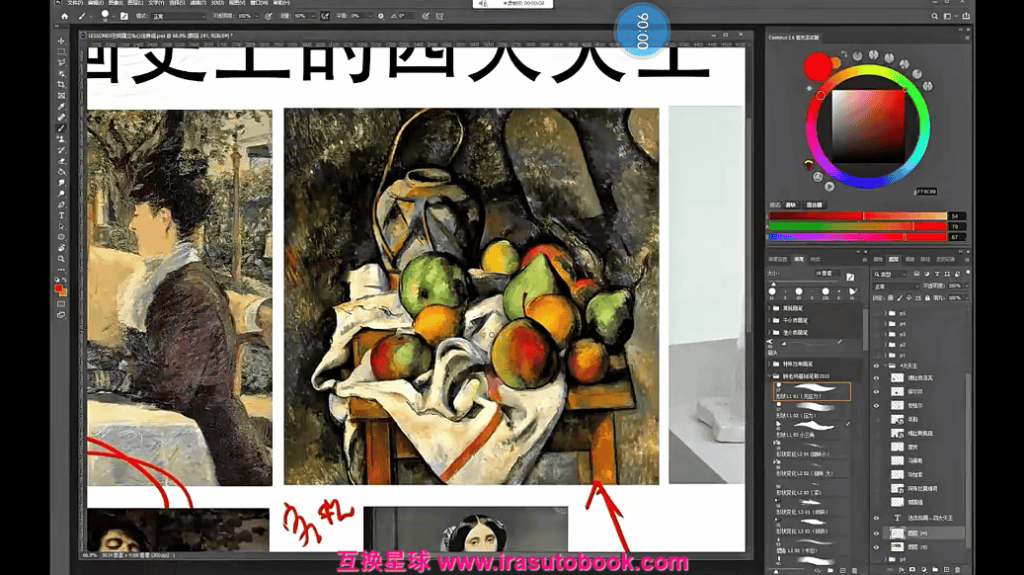This screenshot has height=575, width=1024.
Task: Select the Move tool
Action: (62, 40)
